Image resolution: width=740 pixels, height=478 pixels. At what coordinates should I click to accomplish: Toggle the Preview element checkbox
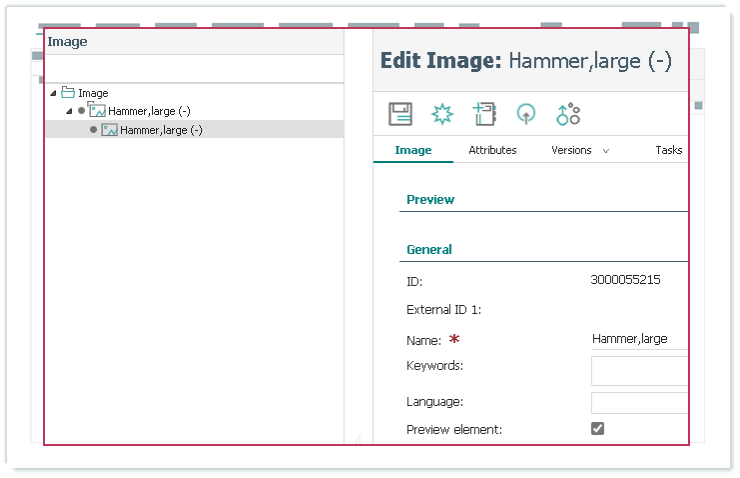tap(598, 428)
